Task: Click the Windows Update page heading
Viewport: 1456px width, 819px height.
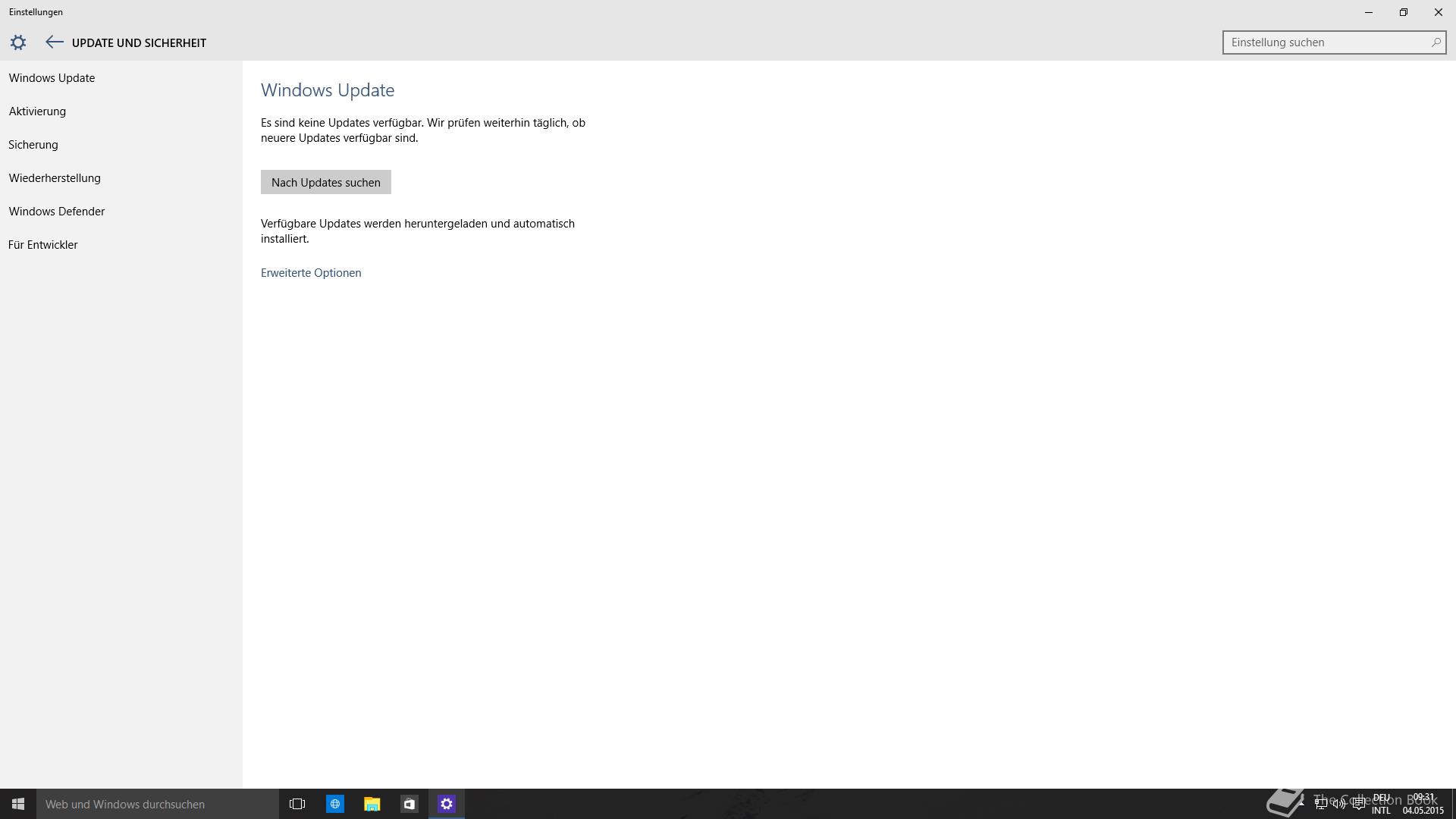Action: [328, 89]
